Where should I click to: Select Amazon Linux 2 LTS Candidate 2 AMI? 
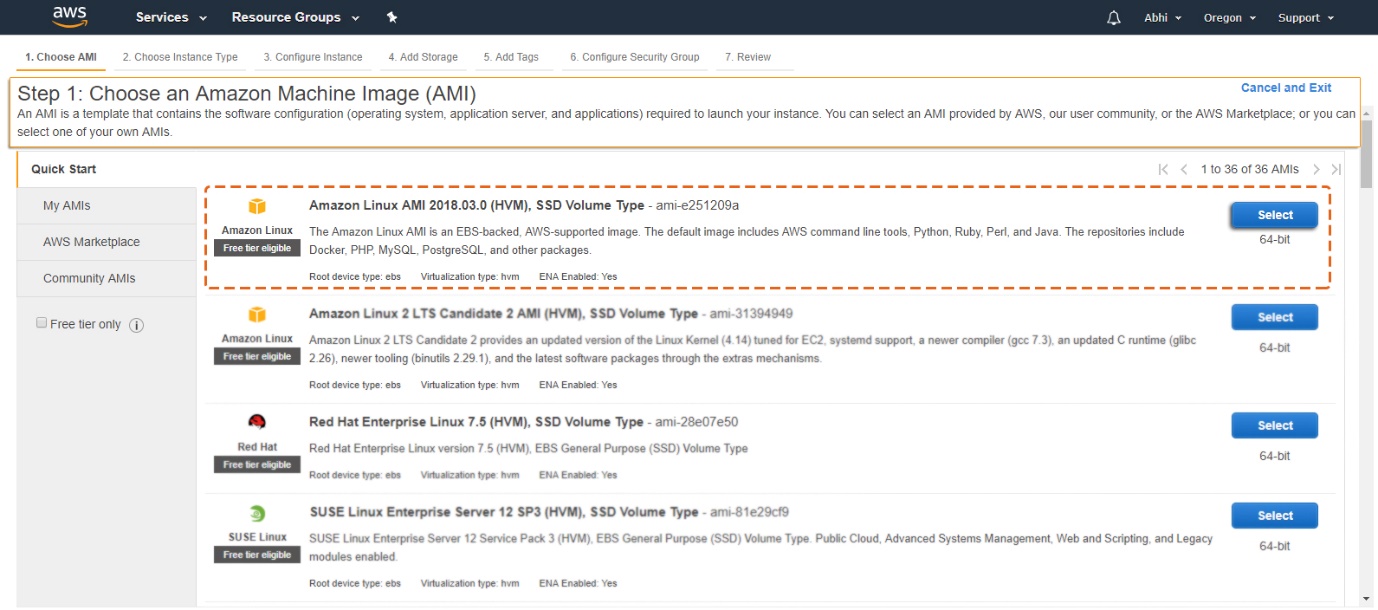[1274, 317]
